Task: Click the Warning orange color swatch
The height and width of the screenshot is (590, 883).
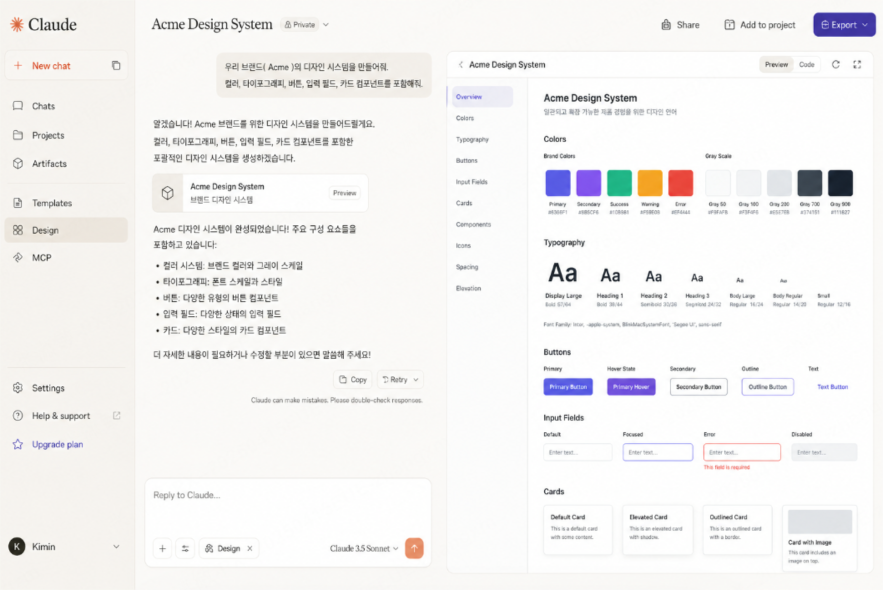Action: [x=650, y=183]
